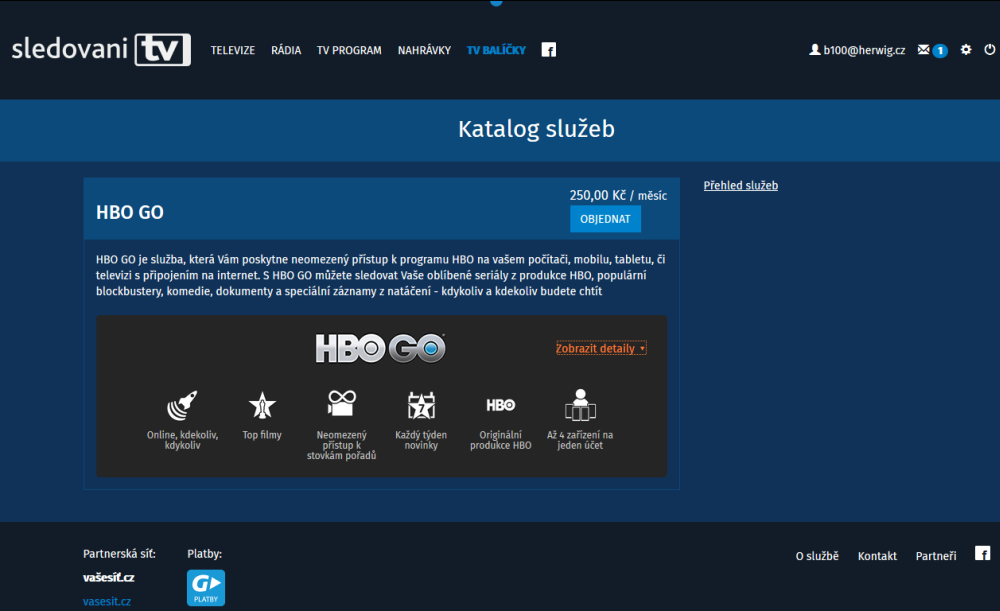Click the 250,00 Kč / měsíc price
This screenshot has height=611, width=1000.
pyautogui.click(x=618, y=195)
